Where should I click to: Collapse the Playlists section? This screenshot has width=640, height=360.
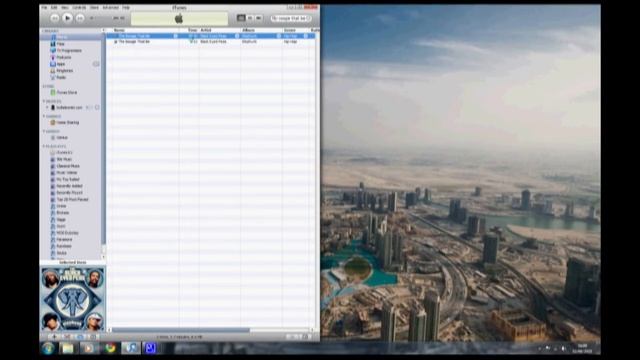44,146
